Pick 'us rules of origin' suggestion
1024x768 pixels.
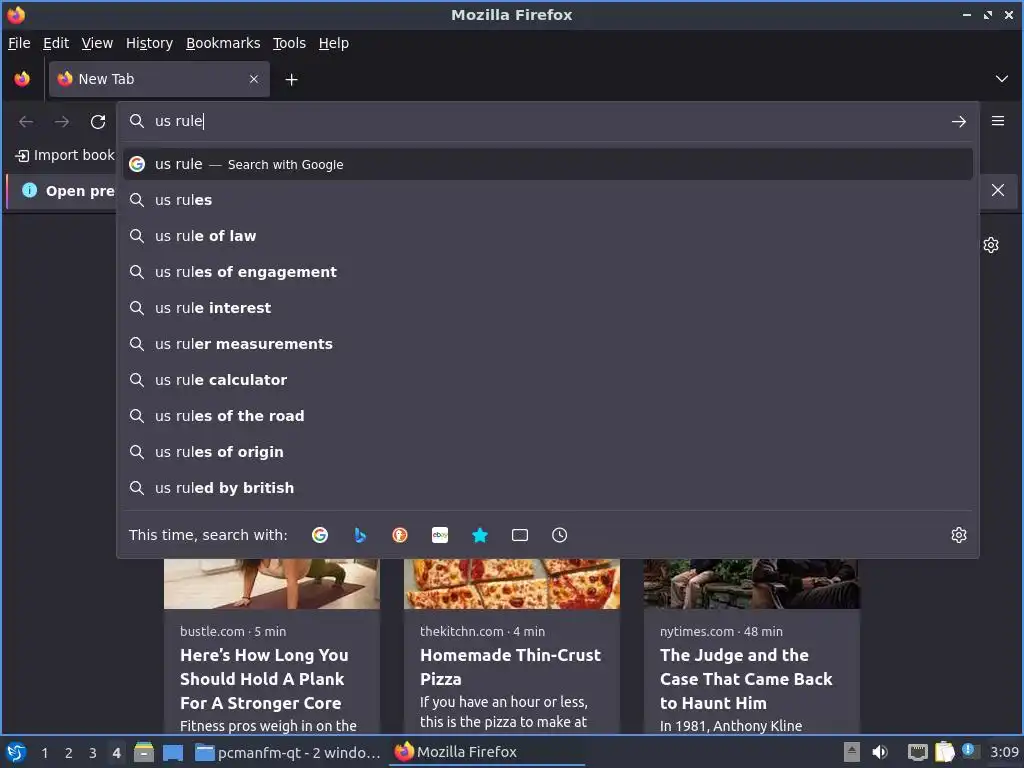click(x=547, y=451)
